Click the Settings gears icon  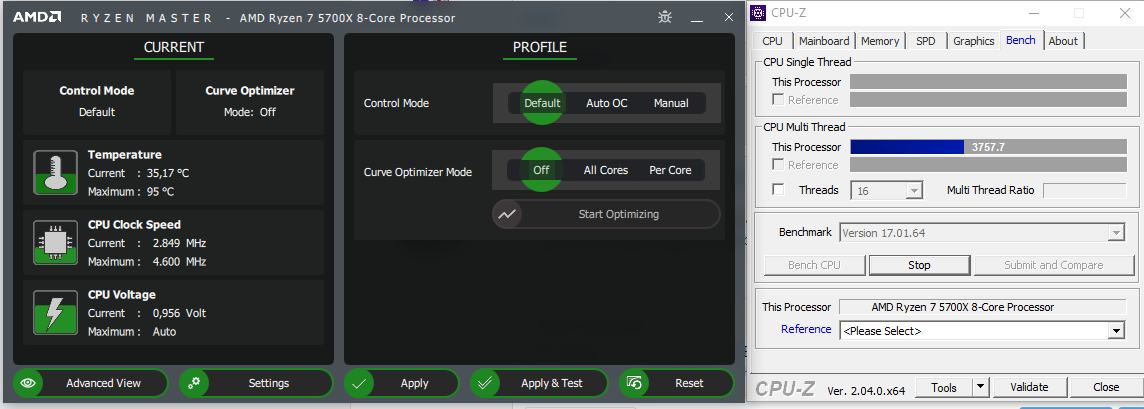tap(194, 383)
